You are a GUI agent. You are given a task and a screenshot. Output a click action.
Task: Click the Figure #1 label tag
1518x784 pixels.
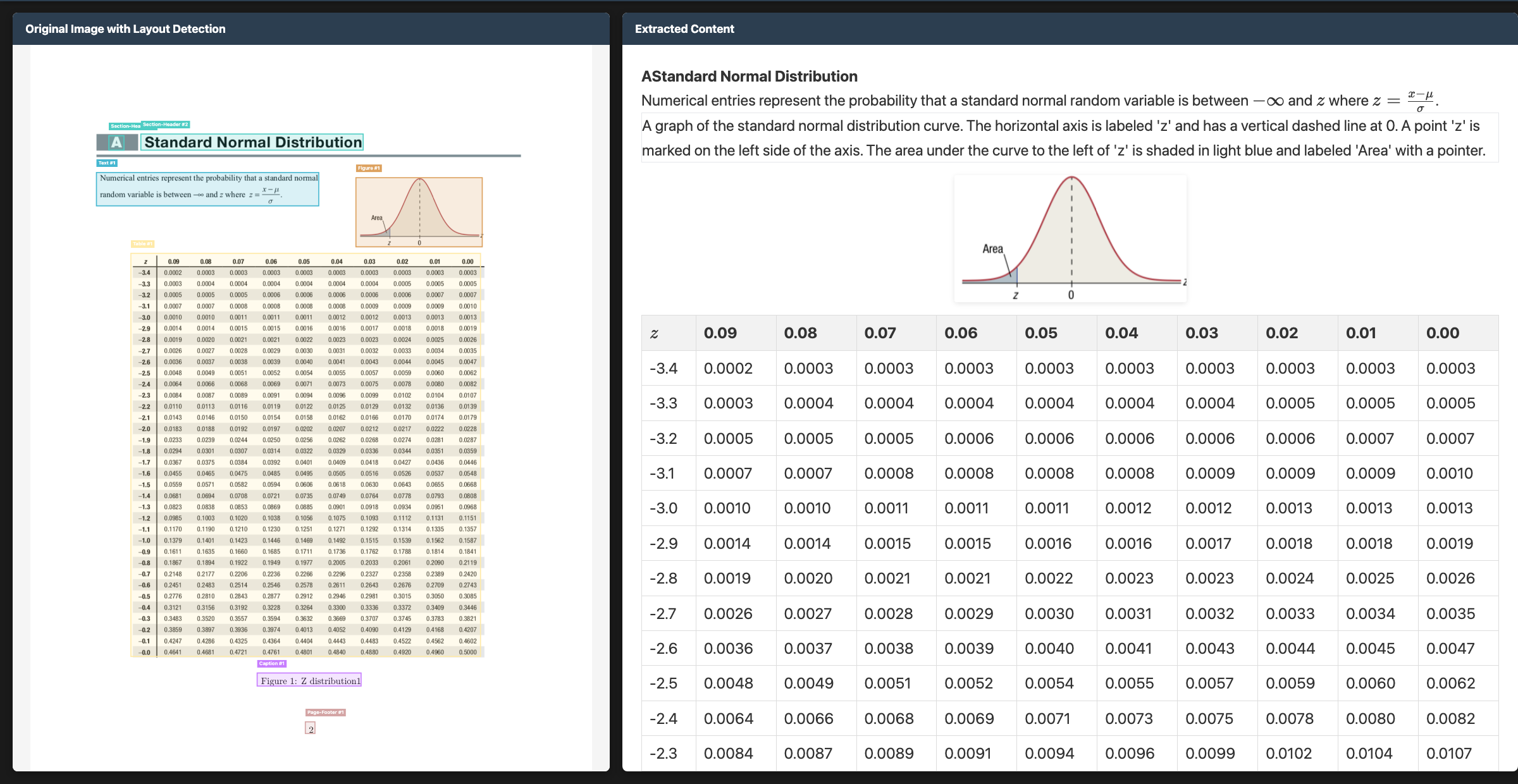pyautogui.click(x=369, y=168)
